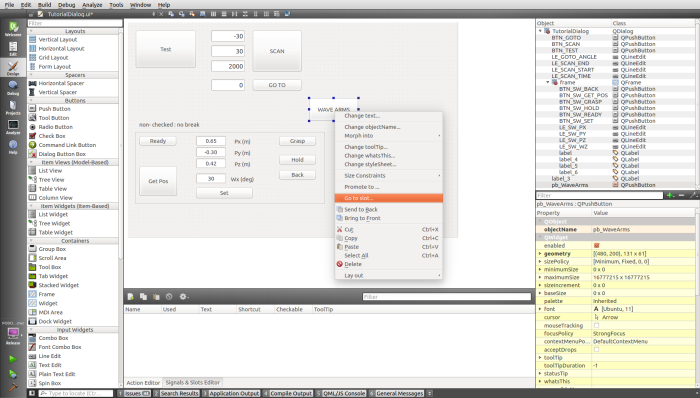Open the Debug mode in sidebar

pos(13,87)
